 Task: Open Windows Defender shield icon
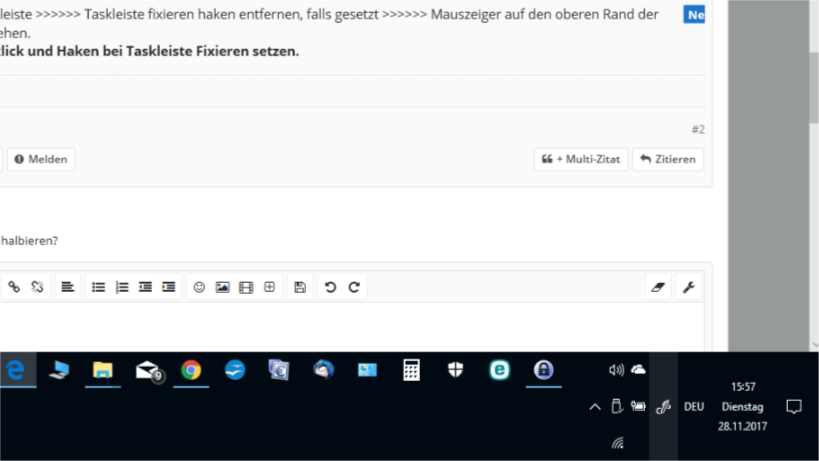tap(455, 370)
